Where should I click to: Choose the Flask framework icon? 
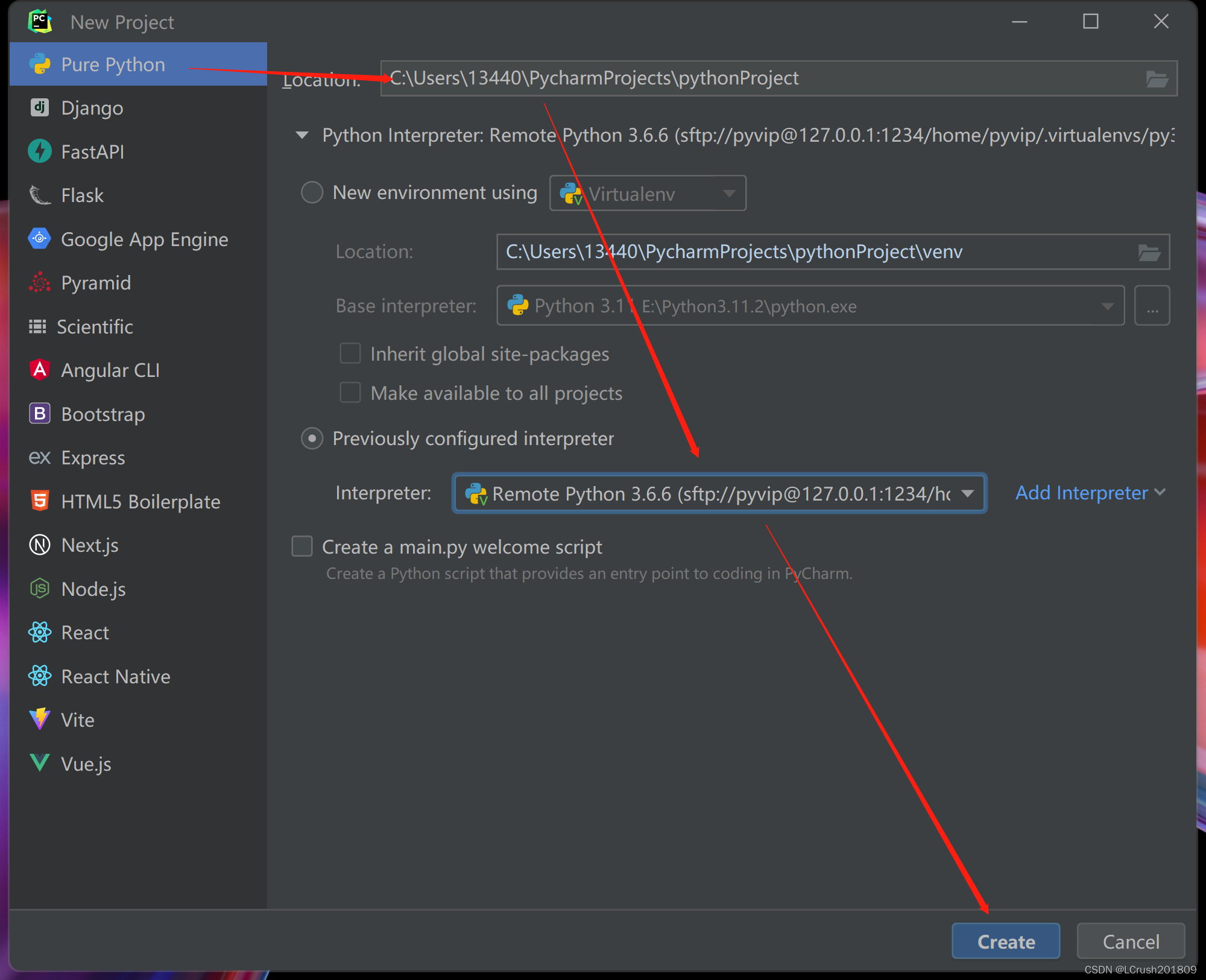click(39, 195)
